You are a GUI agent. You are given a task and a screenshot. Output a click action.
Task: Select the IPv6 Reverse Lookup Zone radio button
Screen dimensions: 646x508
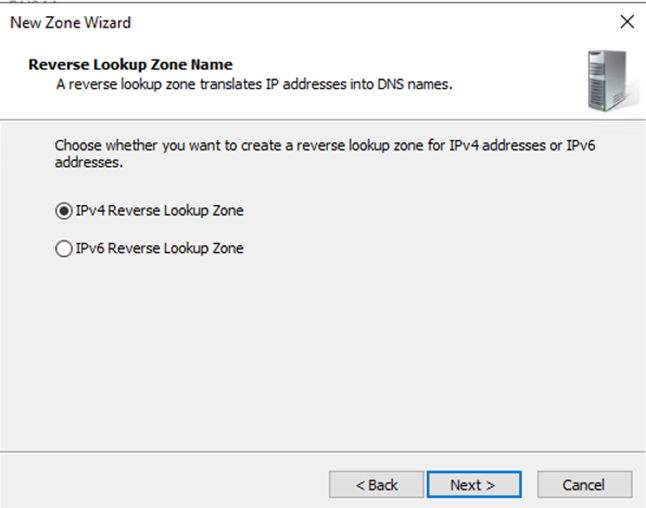[64, 248]
